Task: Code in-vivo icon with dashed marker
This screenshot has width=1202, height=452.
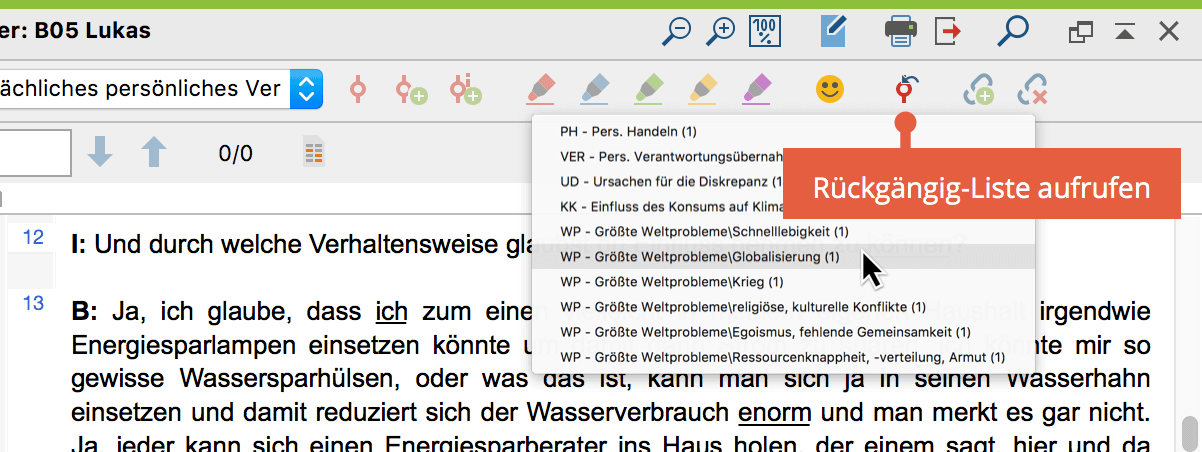Action: 465,90
